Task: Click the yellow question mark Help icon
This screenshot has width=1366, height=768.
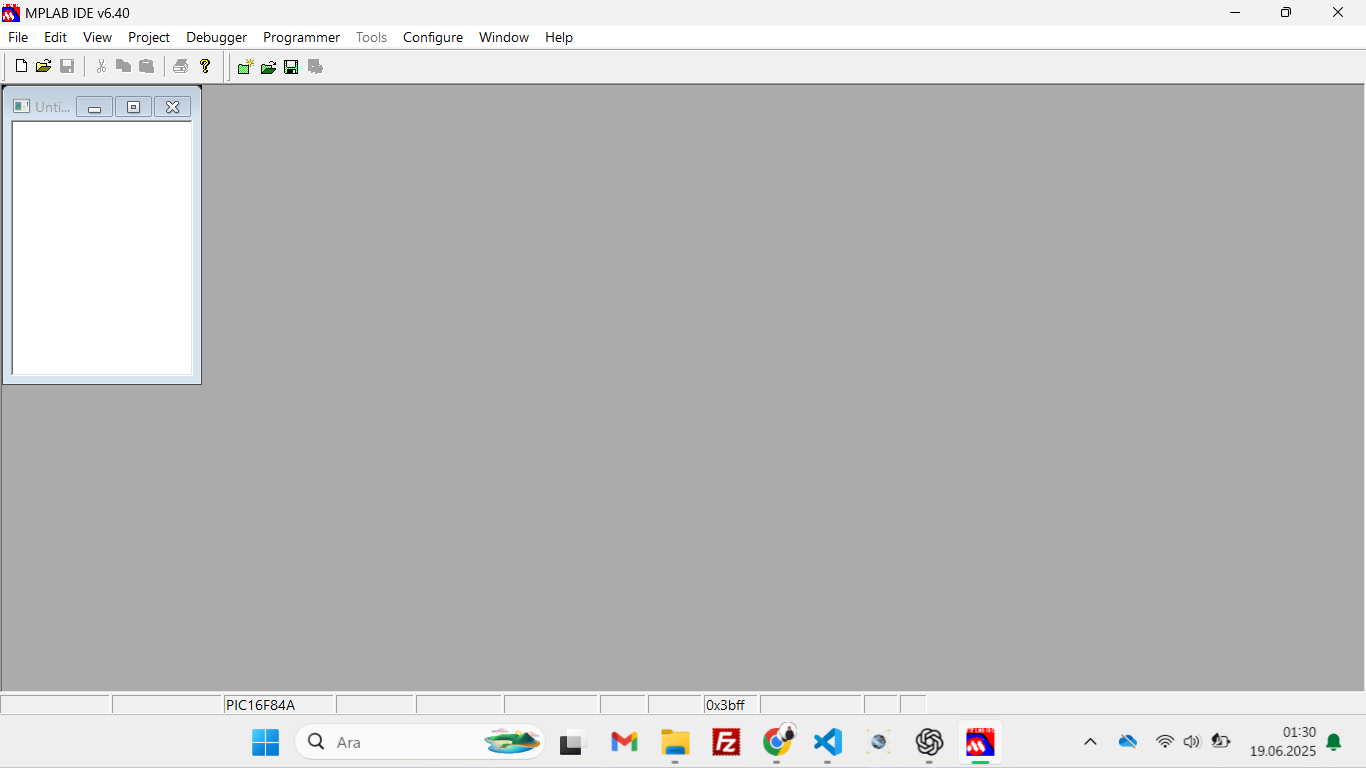Action: [x=205, y=66]
